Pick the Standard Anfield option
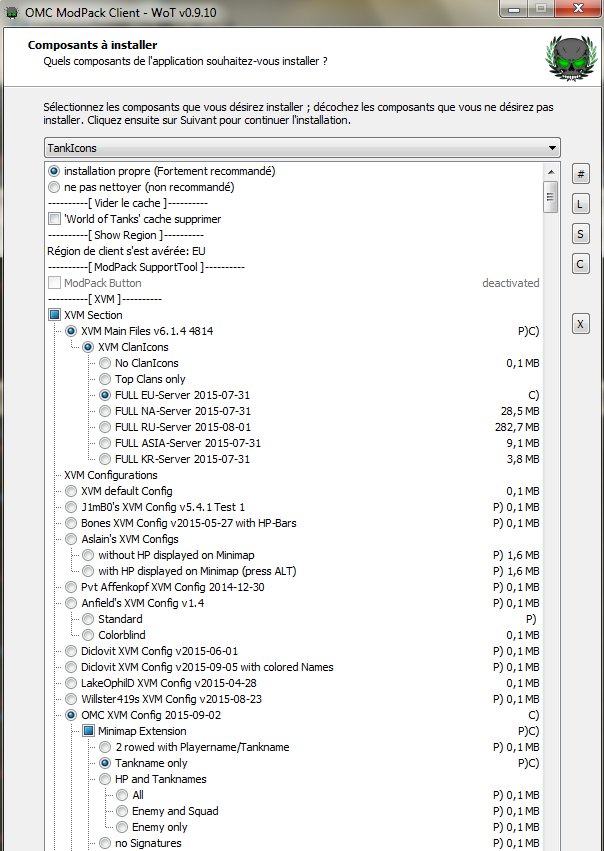The width and height of the screenshot is (604, 851). point(88,619)
